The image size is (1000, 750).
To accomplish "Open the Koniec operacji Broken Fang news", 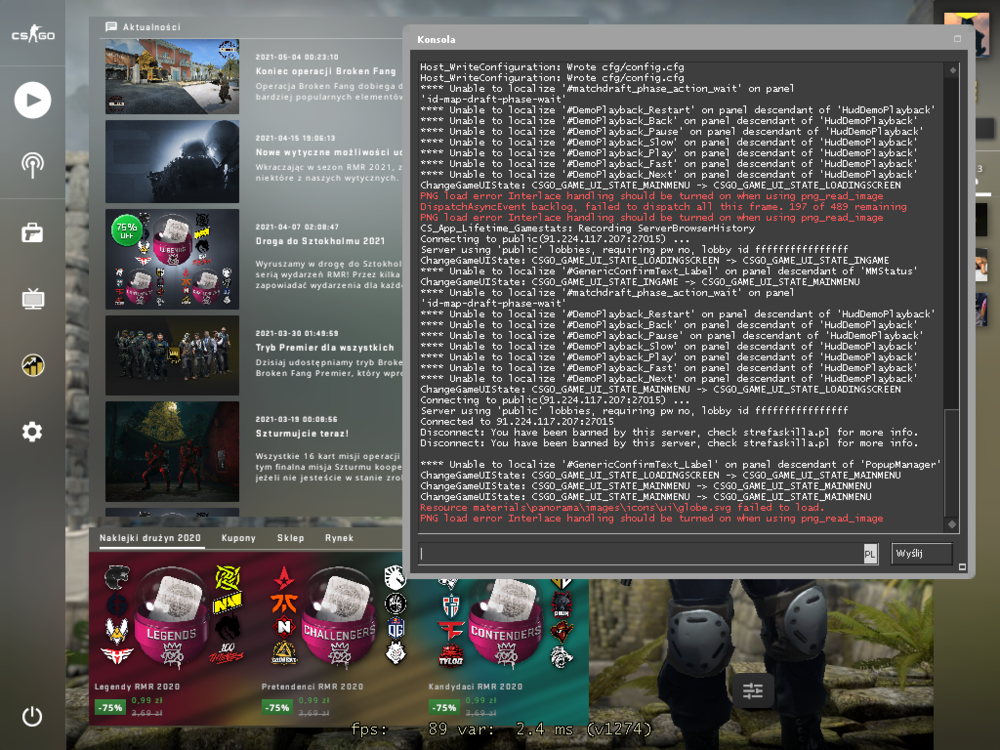I will [x=326, y=71].
